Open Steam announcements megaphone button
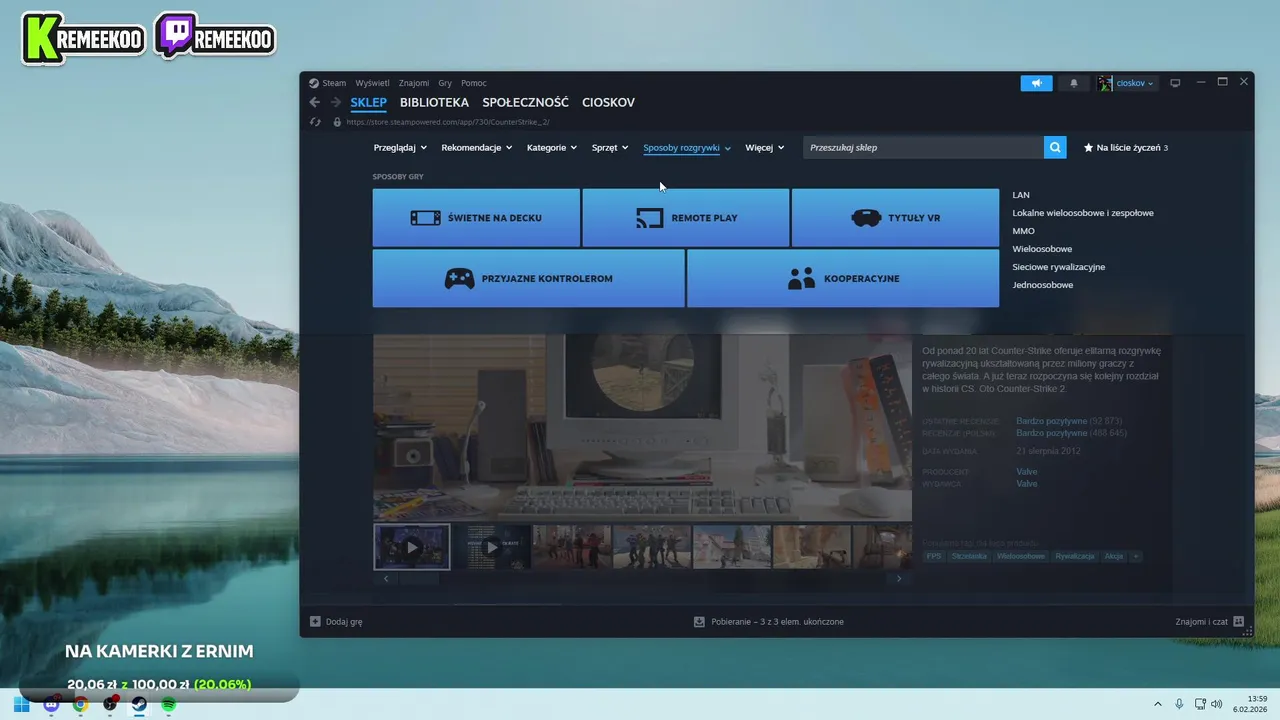 (x=1036, y=83)
